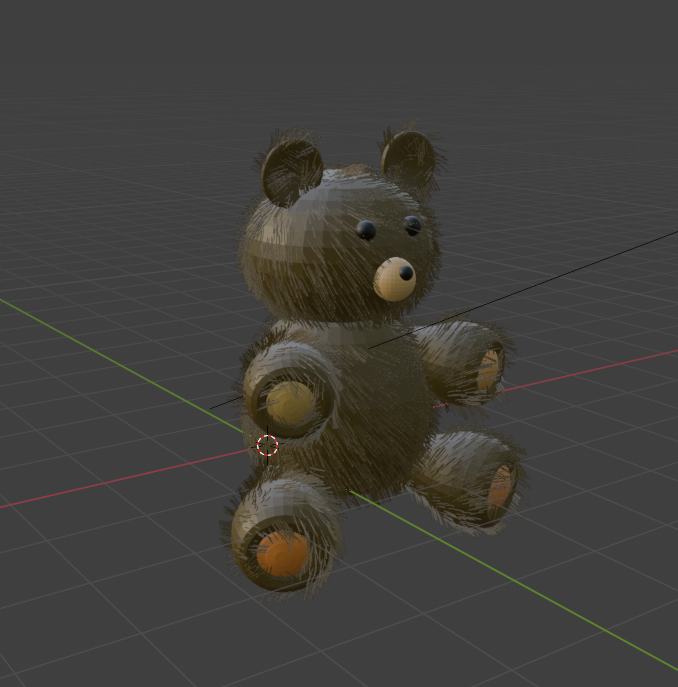Select the bear's larger near ear
The width and height of the screenshot is (678, 687).
[291, 173]
